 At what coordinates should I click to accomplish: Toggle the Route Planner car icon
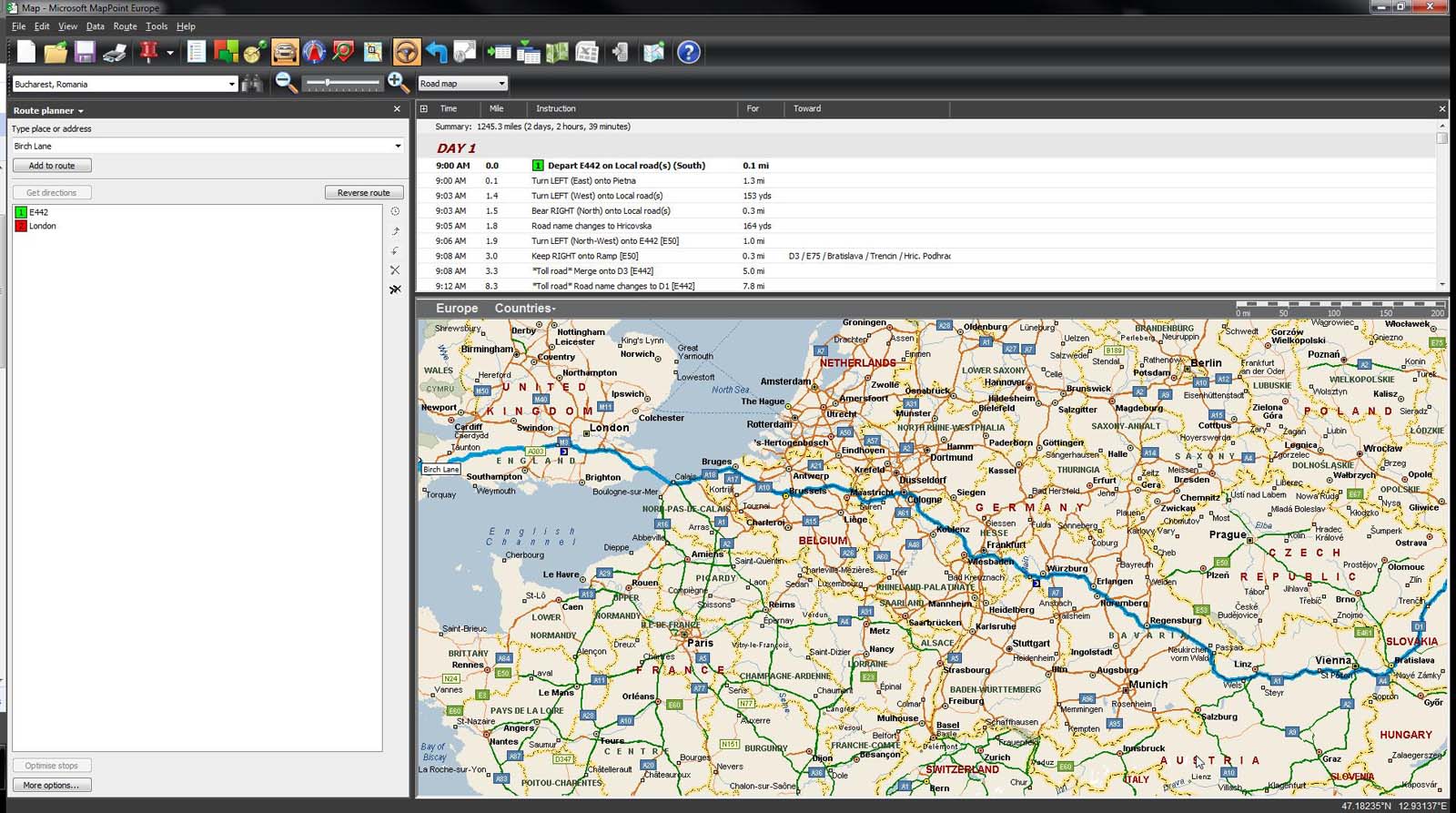pyautogui.click(x=285, y=52)
